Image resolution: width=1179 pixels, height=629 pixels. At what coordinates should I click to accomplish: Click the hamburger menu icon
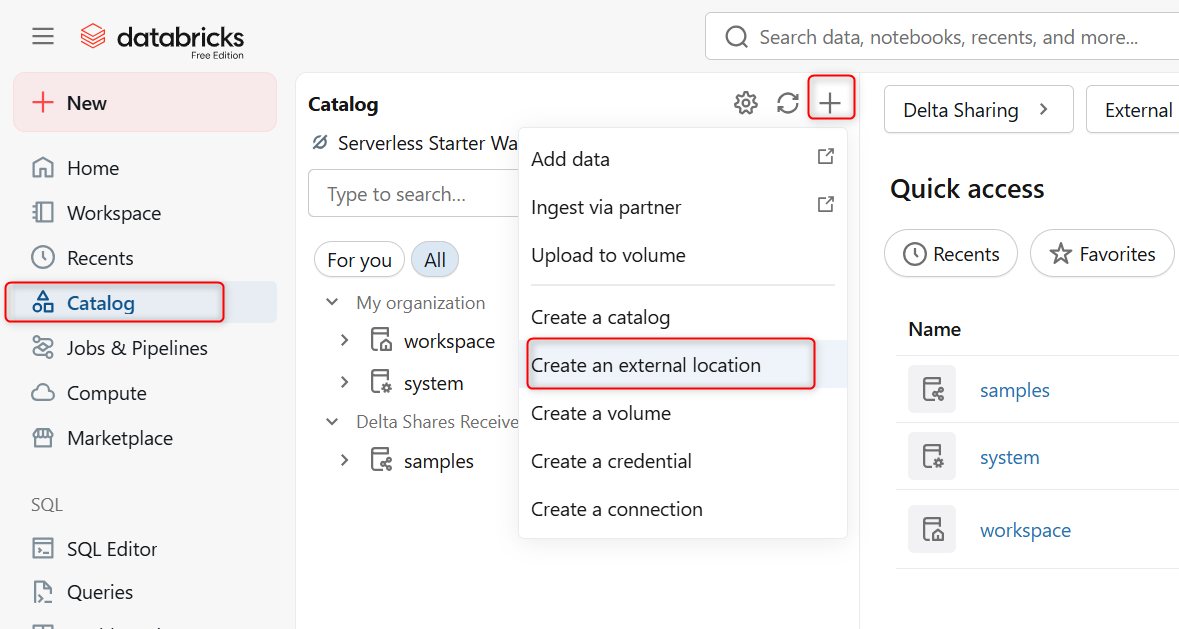point(43,37)
